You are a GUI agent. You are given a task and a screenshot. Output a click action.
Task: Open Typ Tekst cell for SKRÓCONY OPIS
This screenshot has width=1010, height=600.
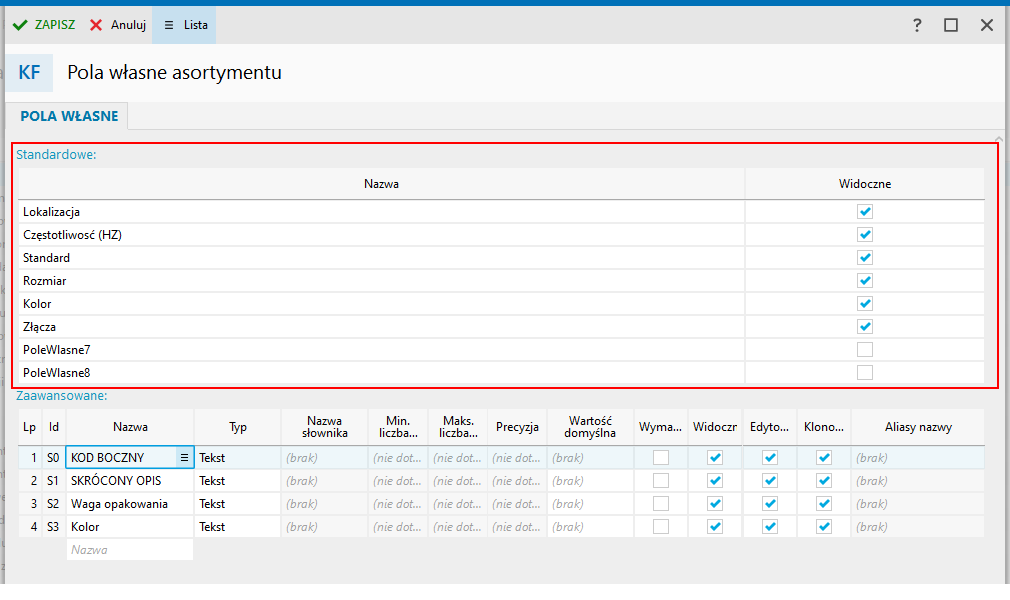point(237,481)
